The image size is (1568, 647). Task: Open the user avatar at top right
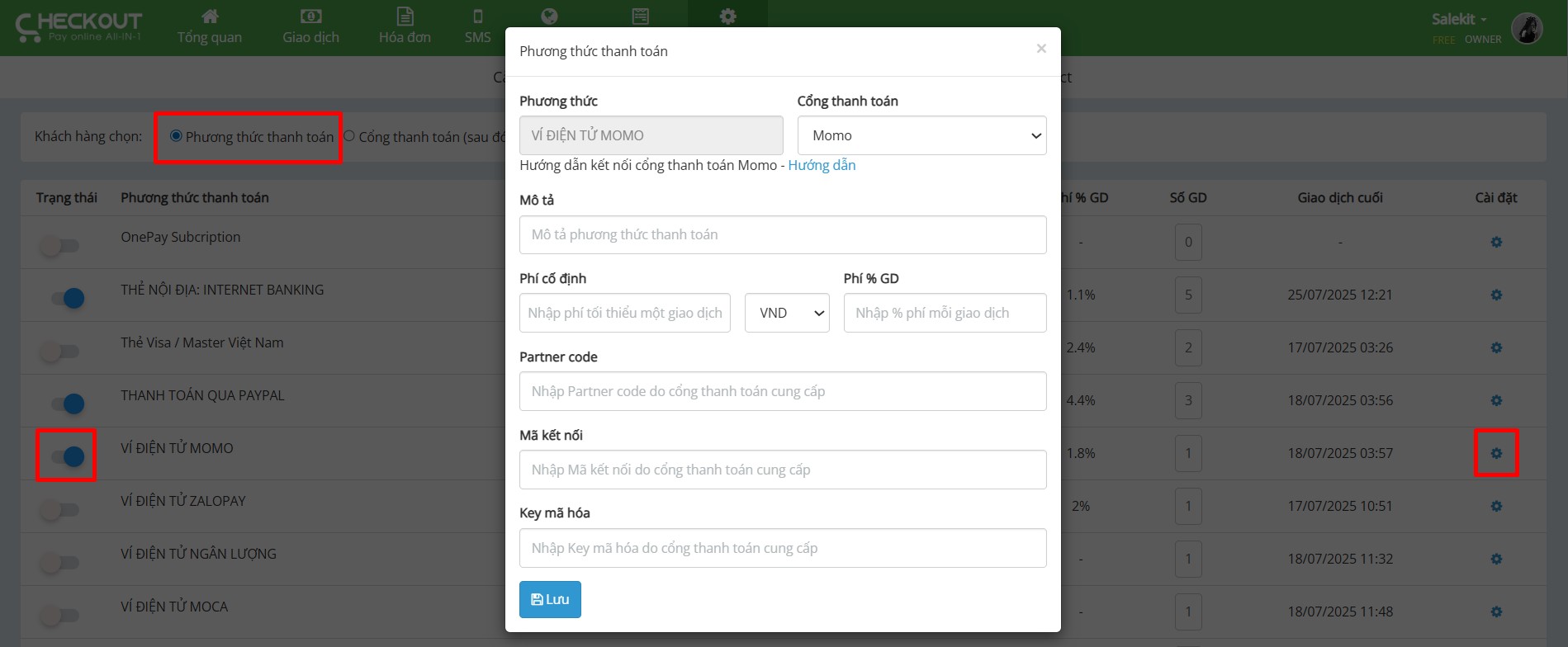pyautogui.click(x=1527, y=29)
